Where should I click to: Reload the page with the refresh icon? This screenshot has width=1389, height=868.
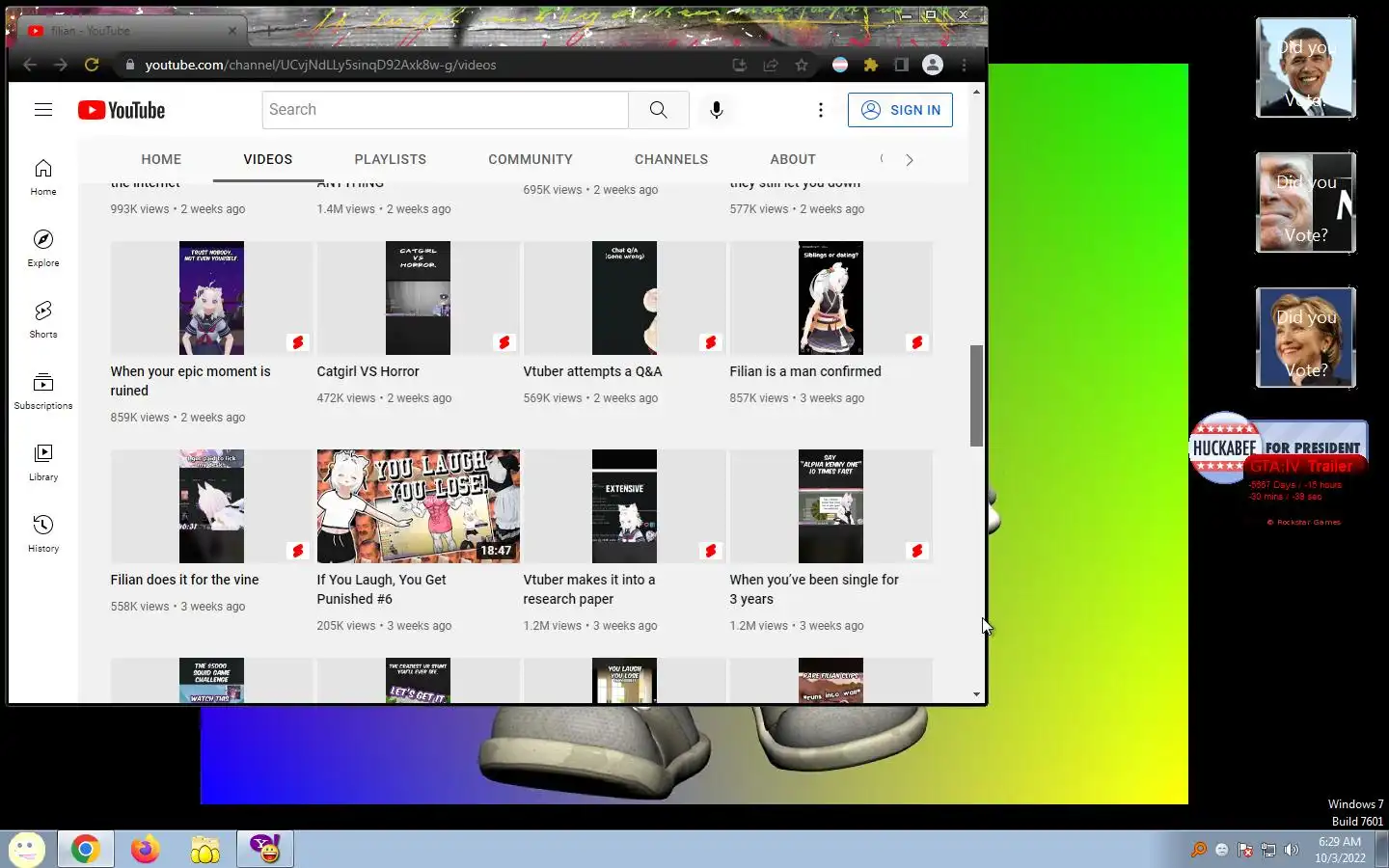(x=92, y=65)
